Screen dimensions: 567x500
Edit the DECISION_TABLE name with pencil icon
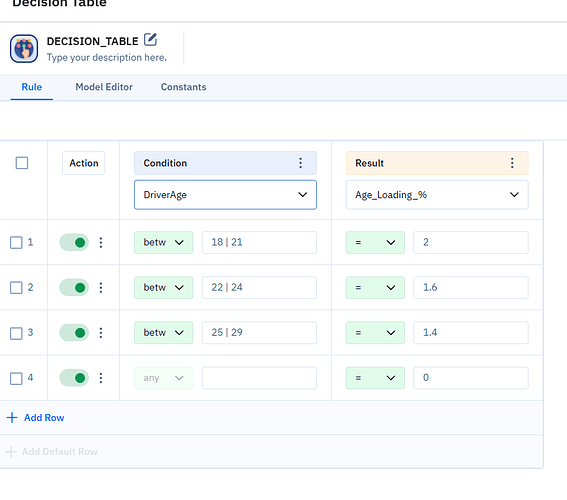tap(150, 40)
